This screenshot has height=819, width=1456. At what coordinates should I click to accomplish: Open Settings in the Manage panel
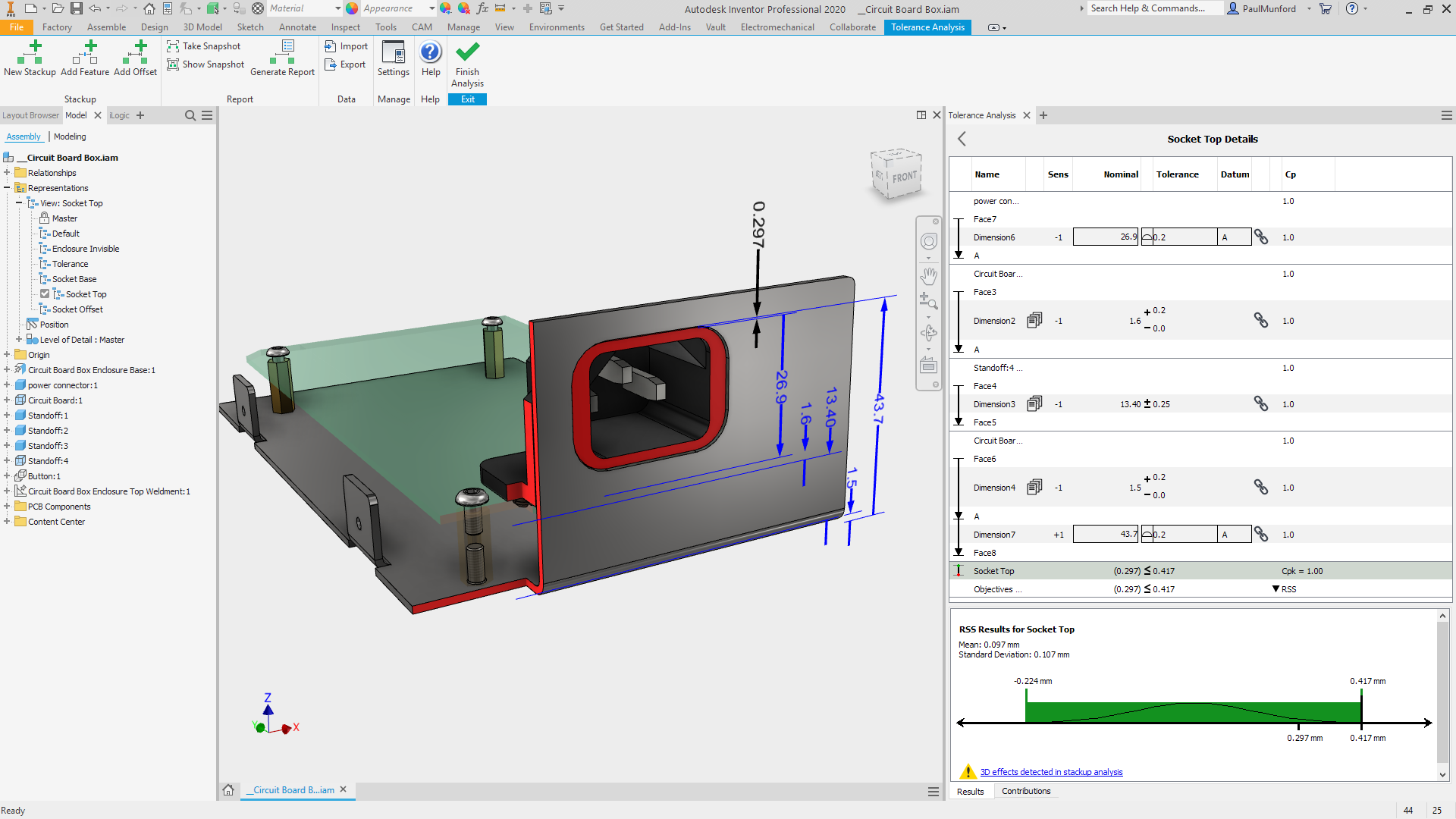(393, 59)
